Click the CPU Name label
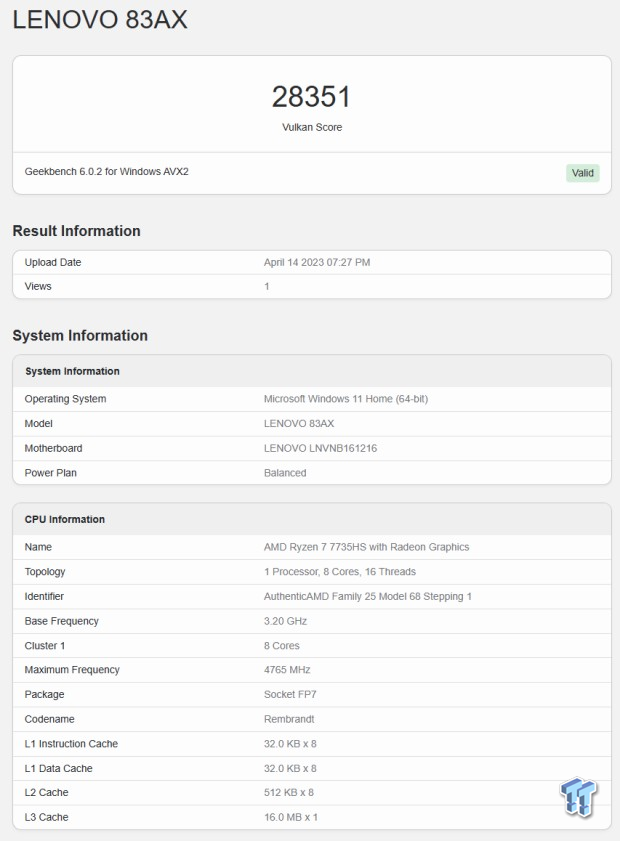 pyautogui.click(x=38, y=547)
